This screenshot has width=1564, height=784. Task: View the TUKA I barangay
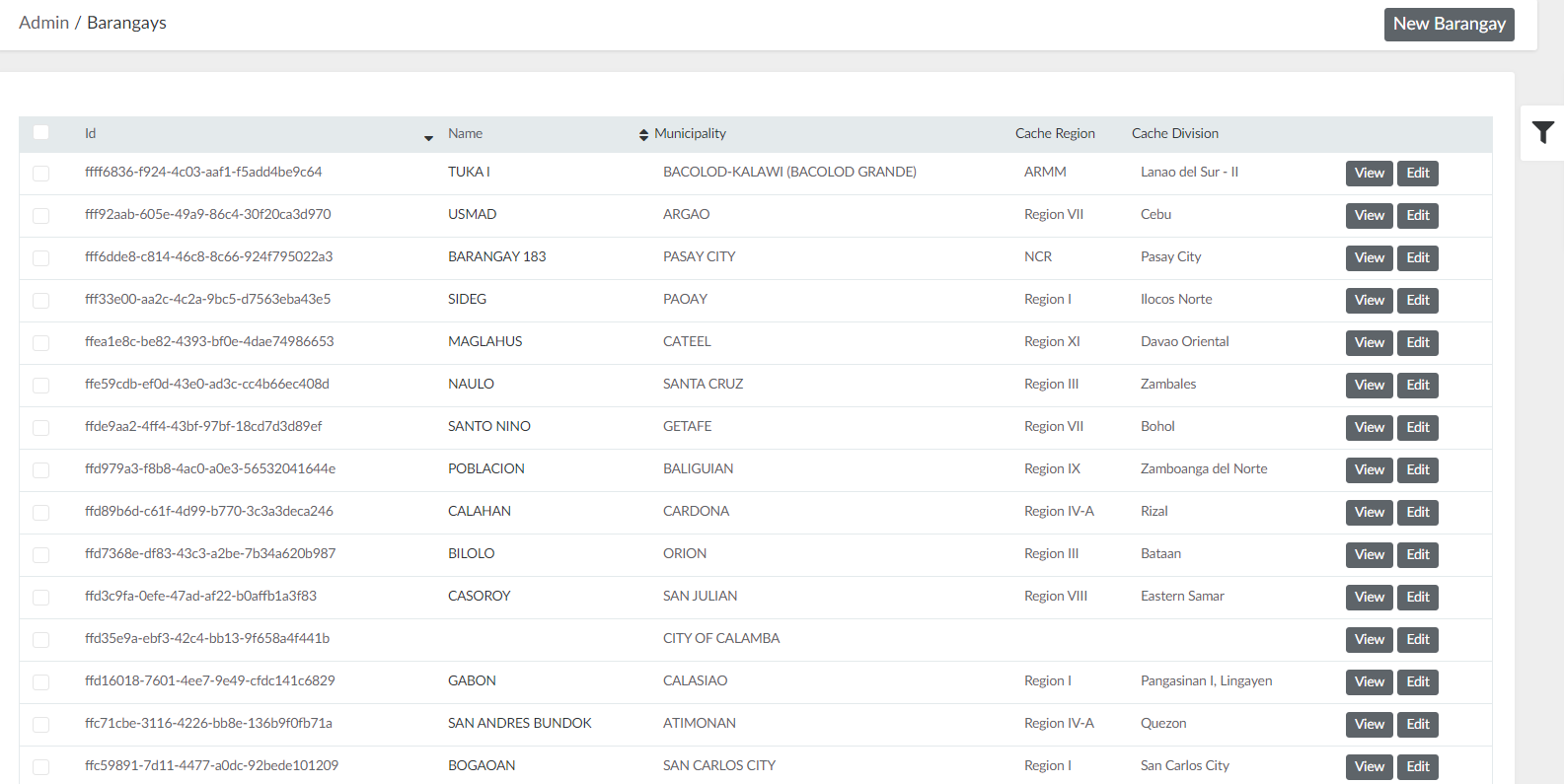(1369, 174)
